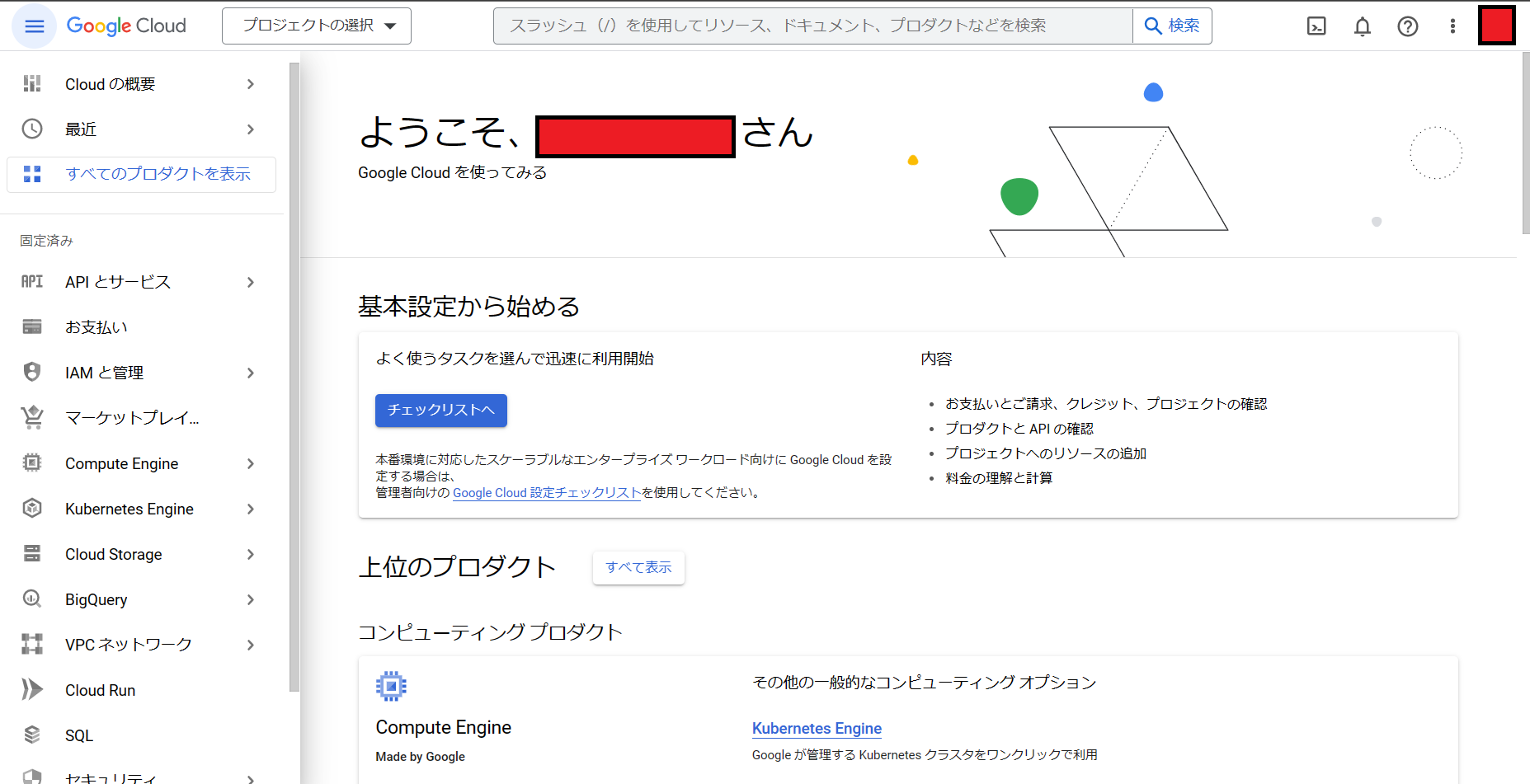Click the Marketplace shopping cart icon
Image resolution: width=1530 pixels, height=784 pixels.
tap(32, 418)
